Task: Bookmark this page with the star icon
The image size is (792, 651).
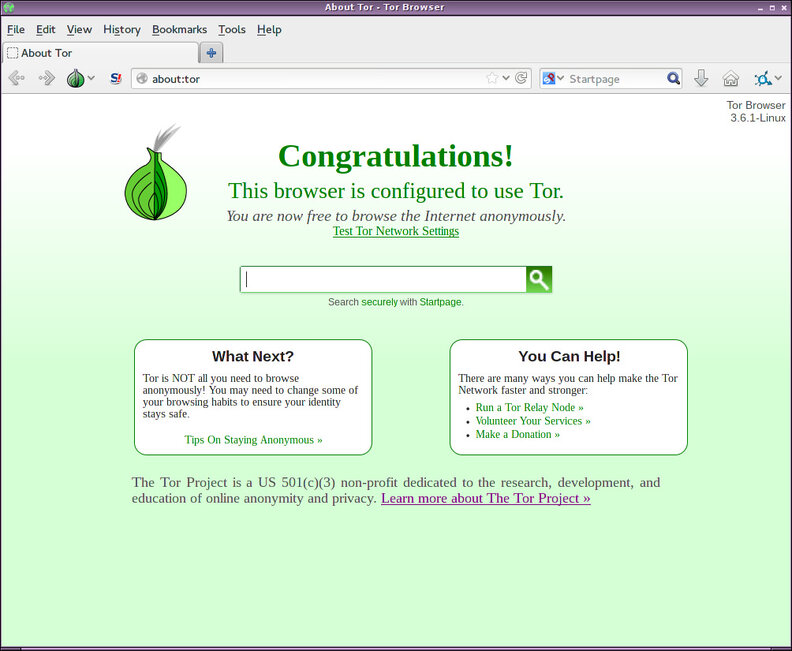Action: pyautogui.click(x=492, y=78)
